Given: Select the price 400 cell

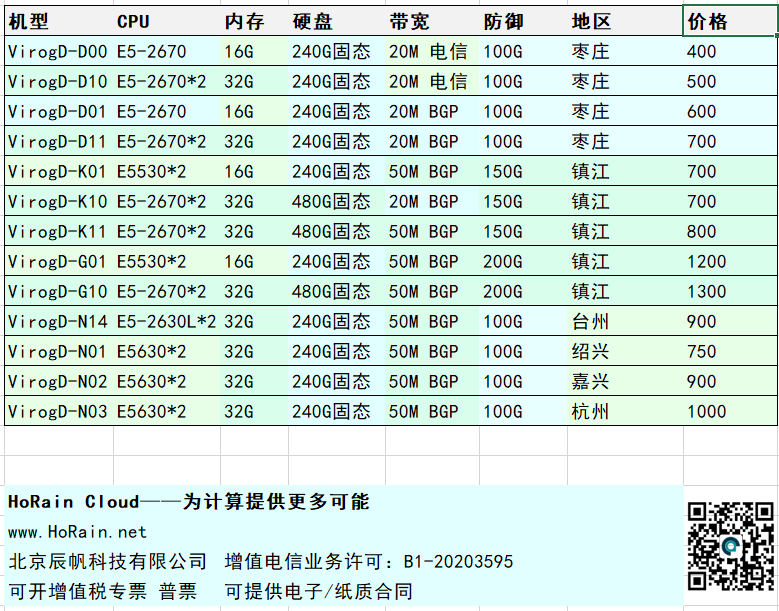Looking at the screenshot, I should 730,51.
